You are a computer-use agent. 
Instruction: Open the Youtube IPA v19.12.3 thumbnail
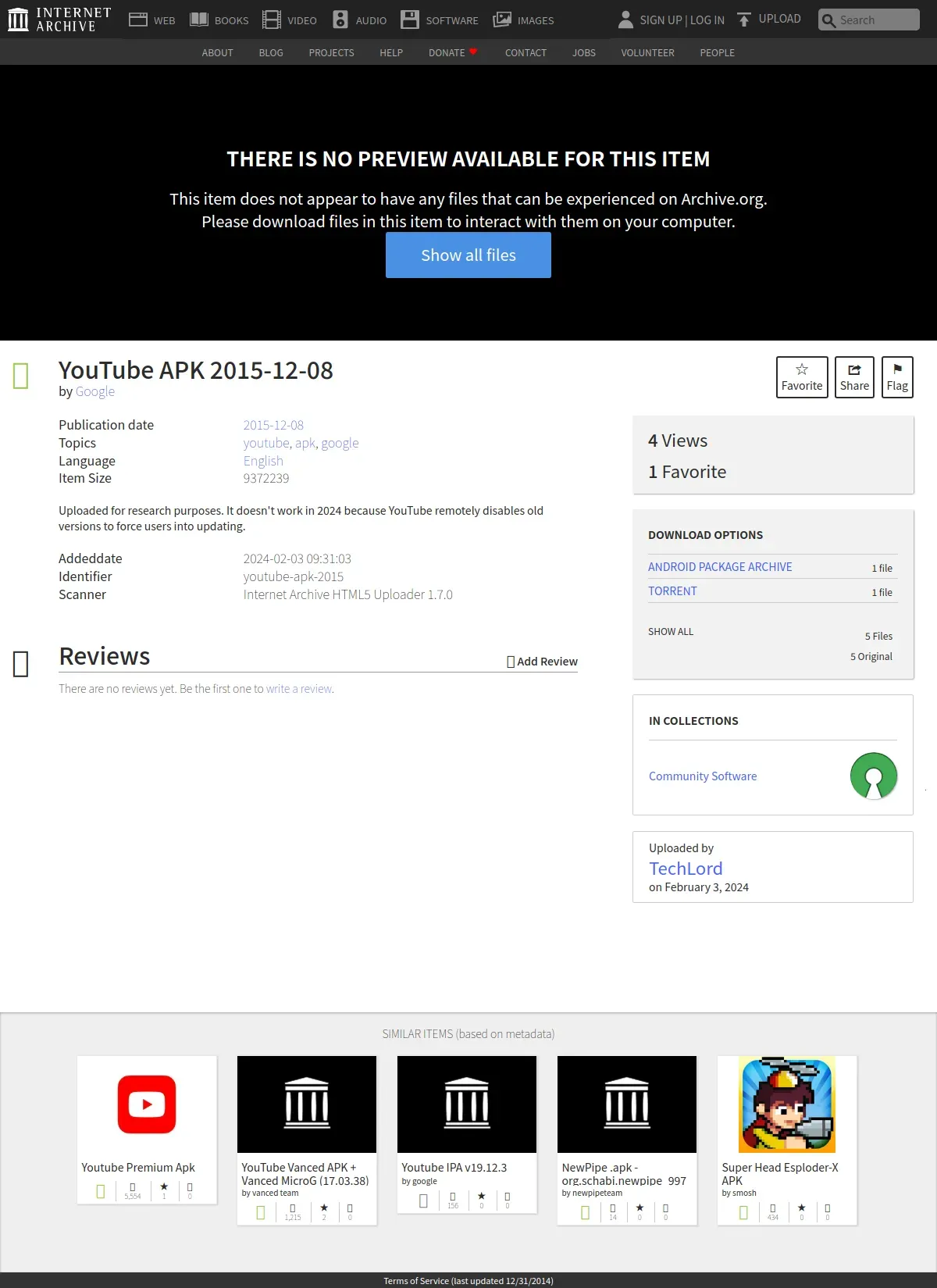tap(467, 1104)
